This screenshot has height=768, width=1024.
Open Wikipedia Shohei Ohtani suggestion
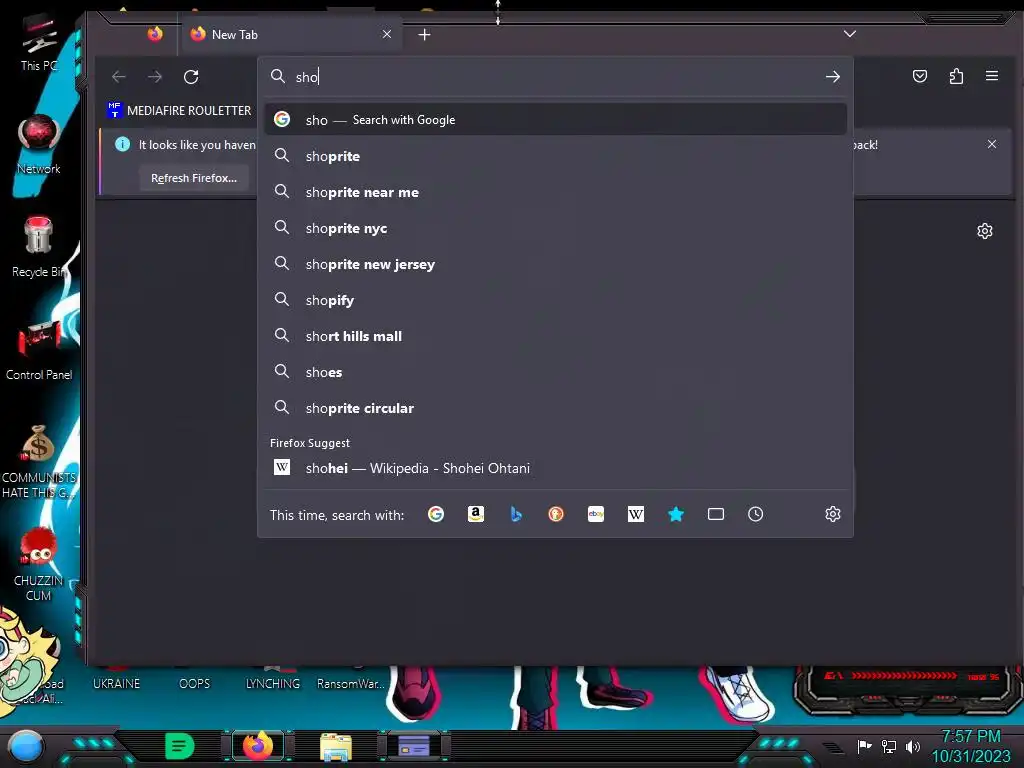(x=556, y=468)
